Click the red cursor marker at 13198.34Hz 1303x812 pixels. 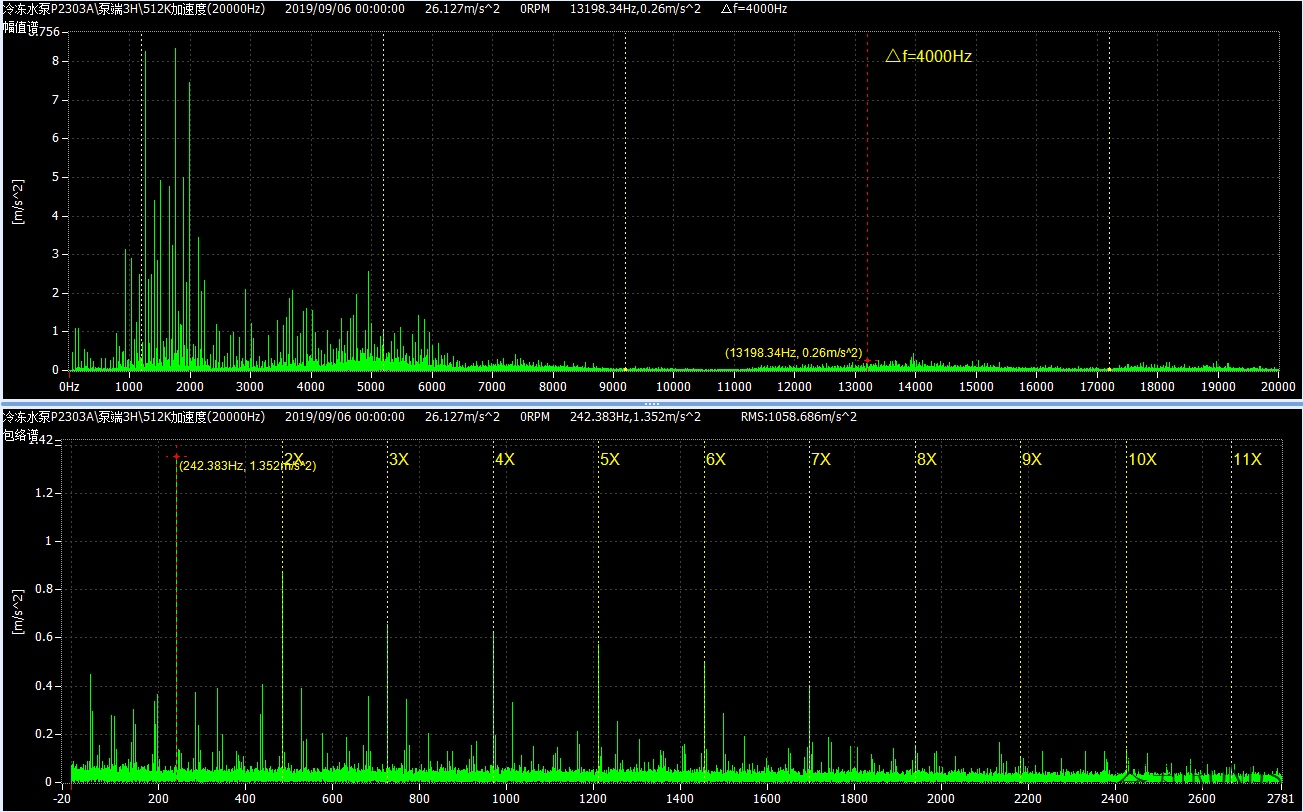click(867, 361)
